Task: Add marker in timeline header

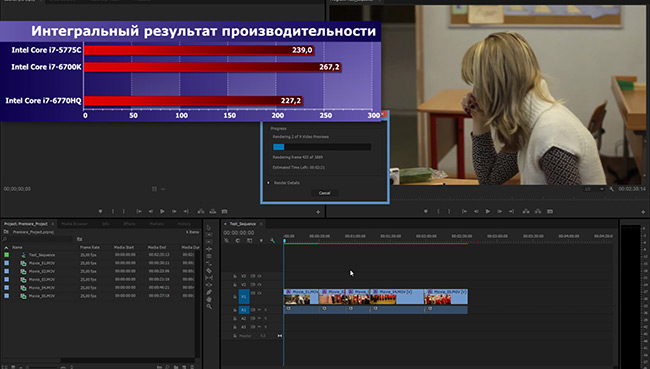Action: tap(261, 240)
